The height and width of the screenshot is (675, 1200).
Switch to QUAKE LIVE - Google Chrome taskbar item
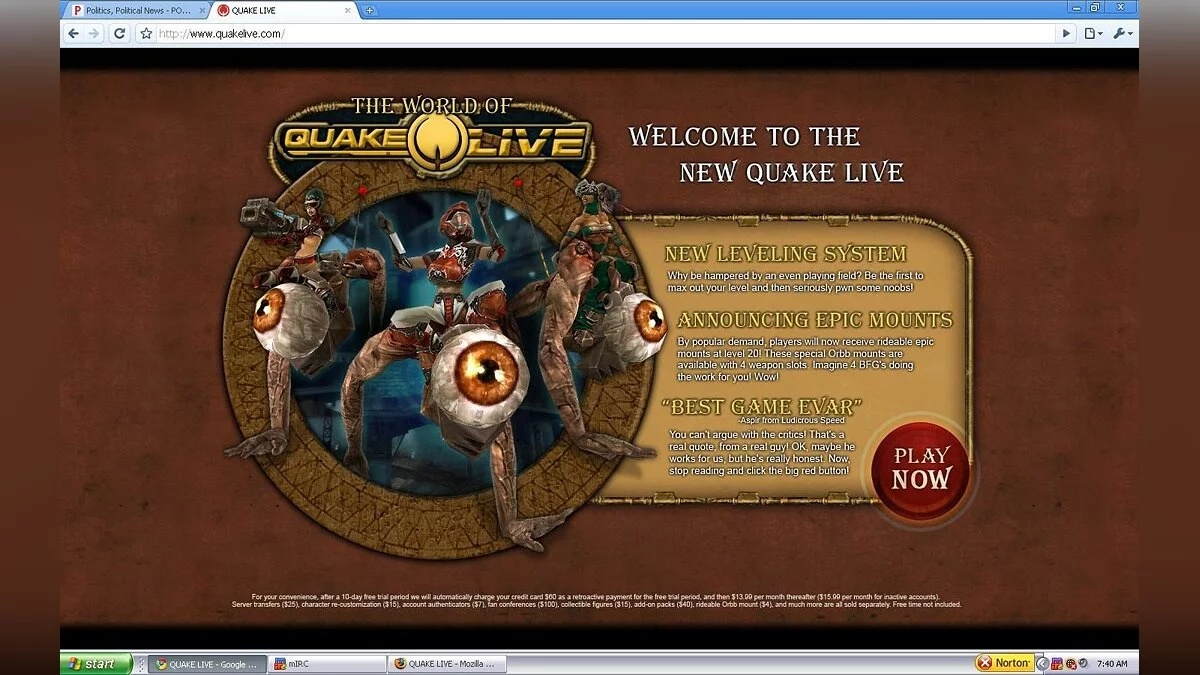pyautogui.click(x=207, y=663)
